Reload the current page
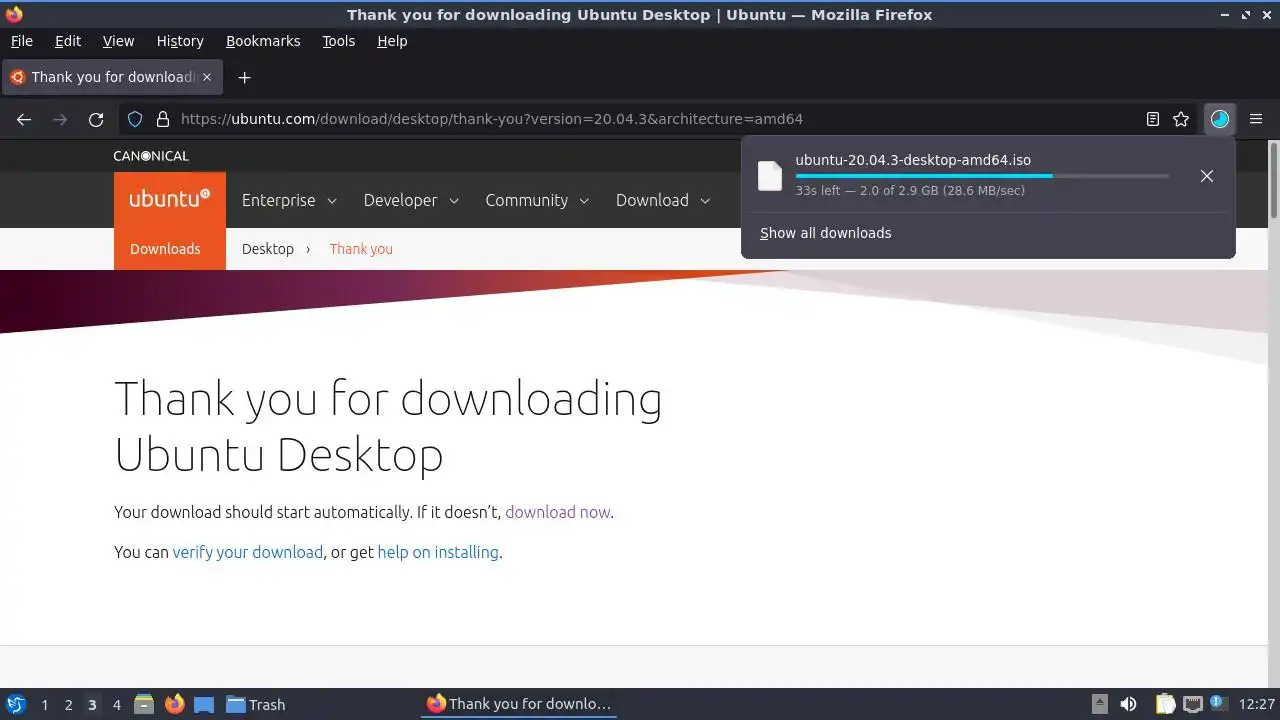The width and height of the screenshot is (1280, 720). click(96, 119)
